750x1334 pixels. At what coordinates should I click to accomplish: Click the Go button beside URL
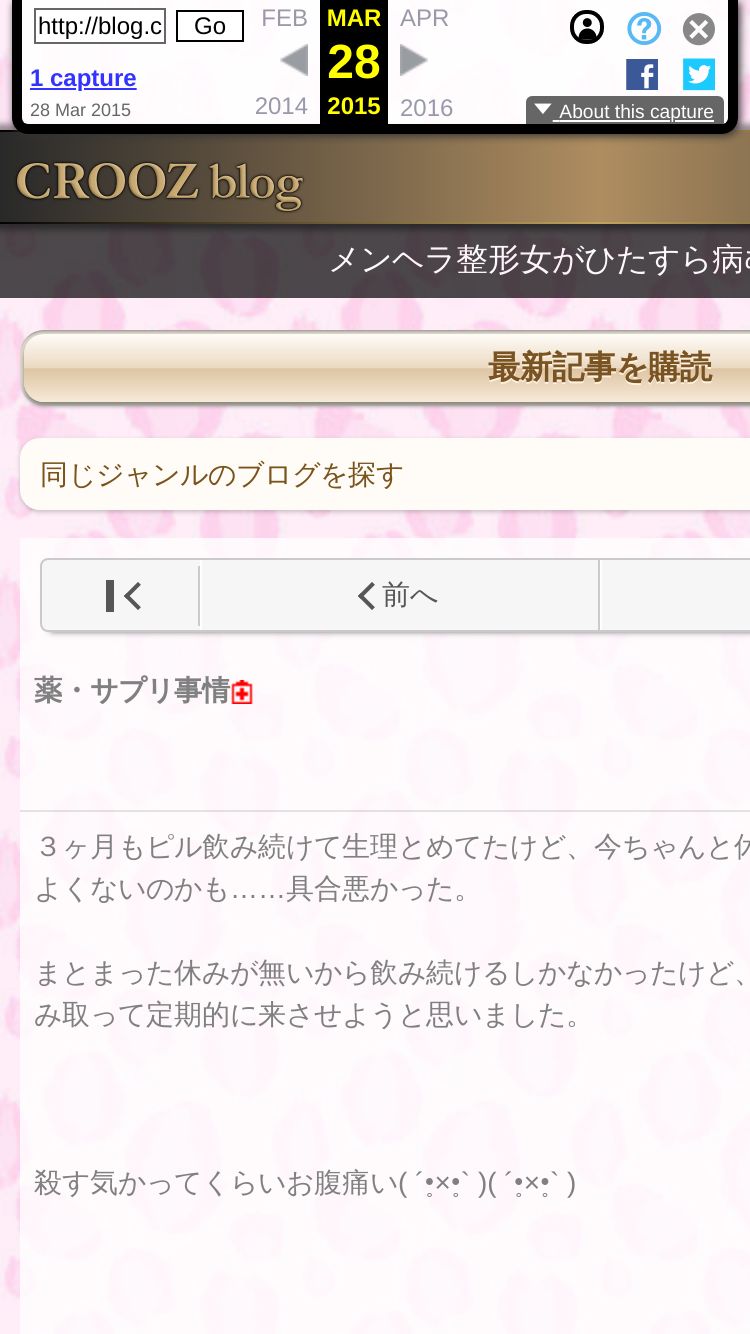click(210, 27)
